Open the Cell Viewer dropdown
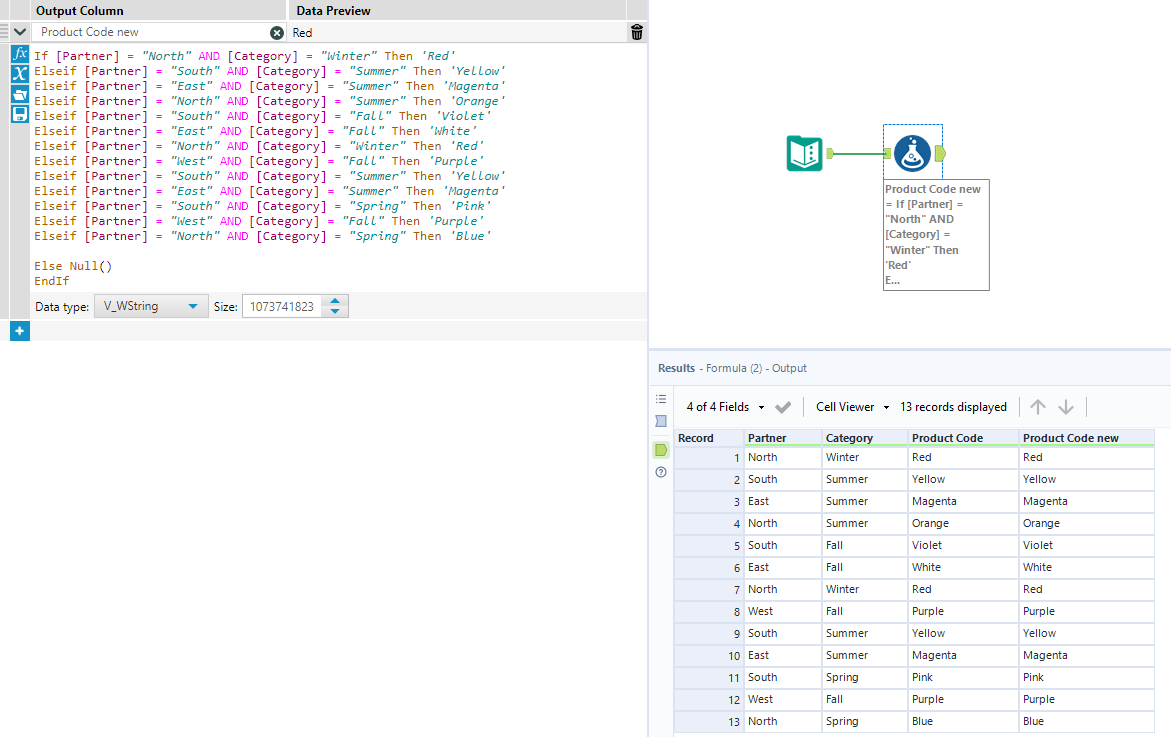 point(852,407)
